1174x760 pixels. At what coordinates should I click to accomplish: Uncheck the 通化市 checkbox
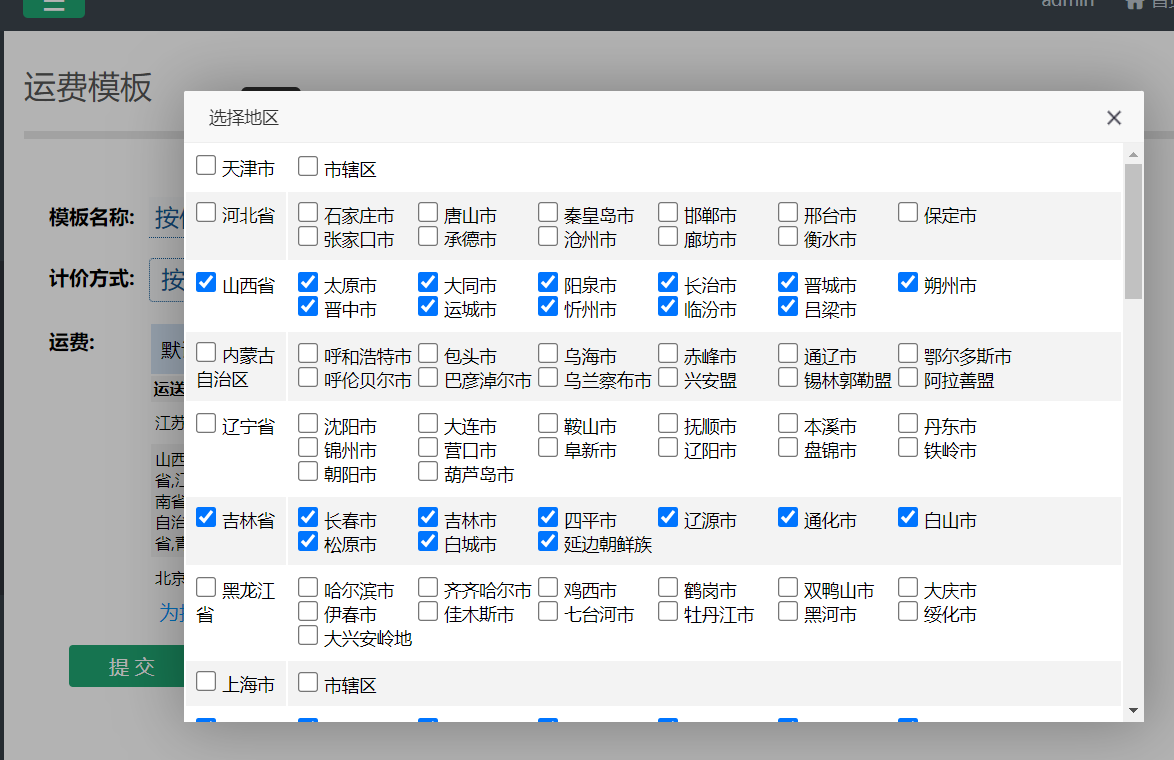point(788,517)
